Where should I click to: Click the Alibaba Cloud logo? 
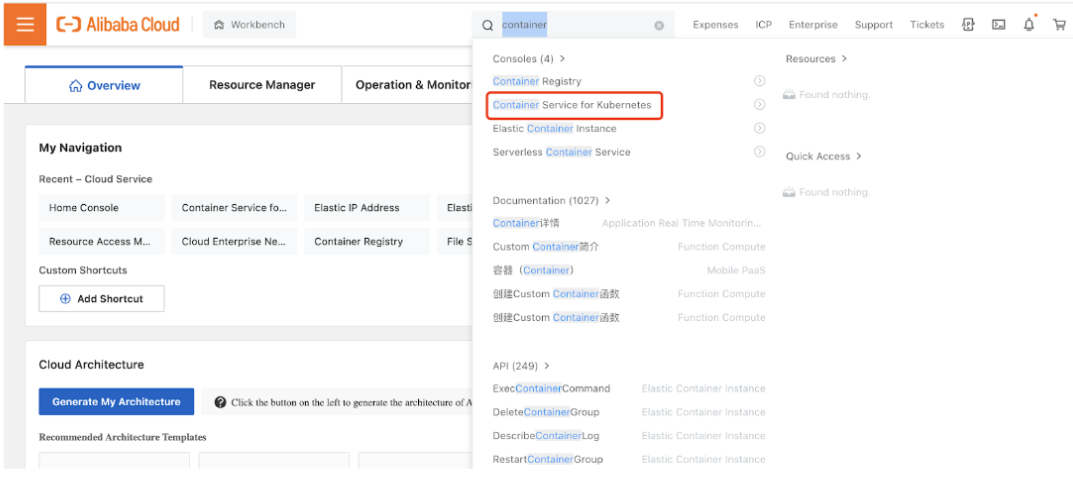118,25
